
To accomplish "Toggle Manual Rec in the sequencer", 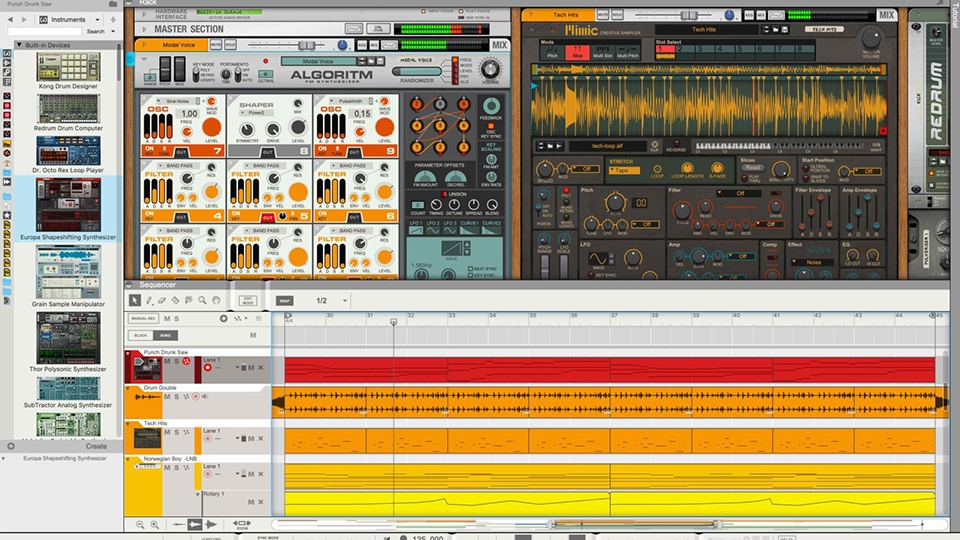I will click(143, 318).
